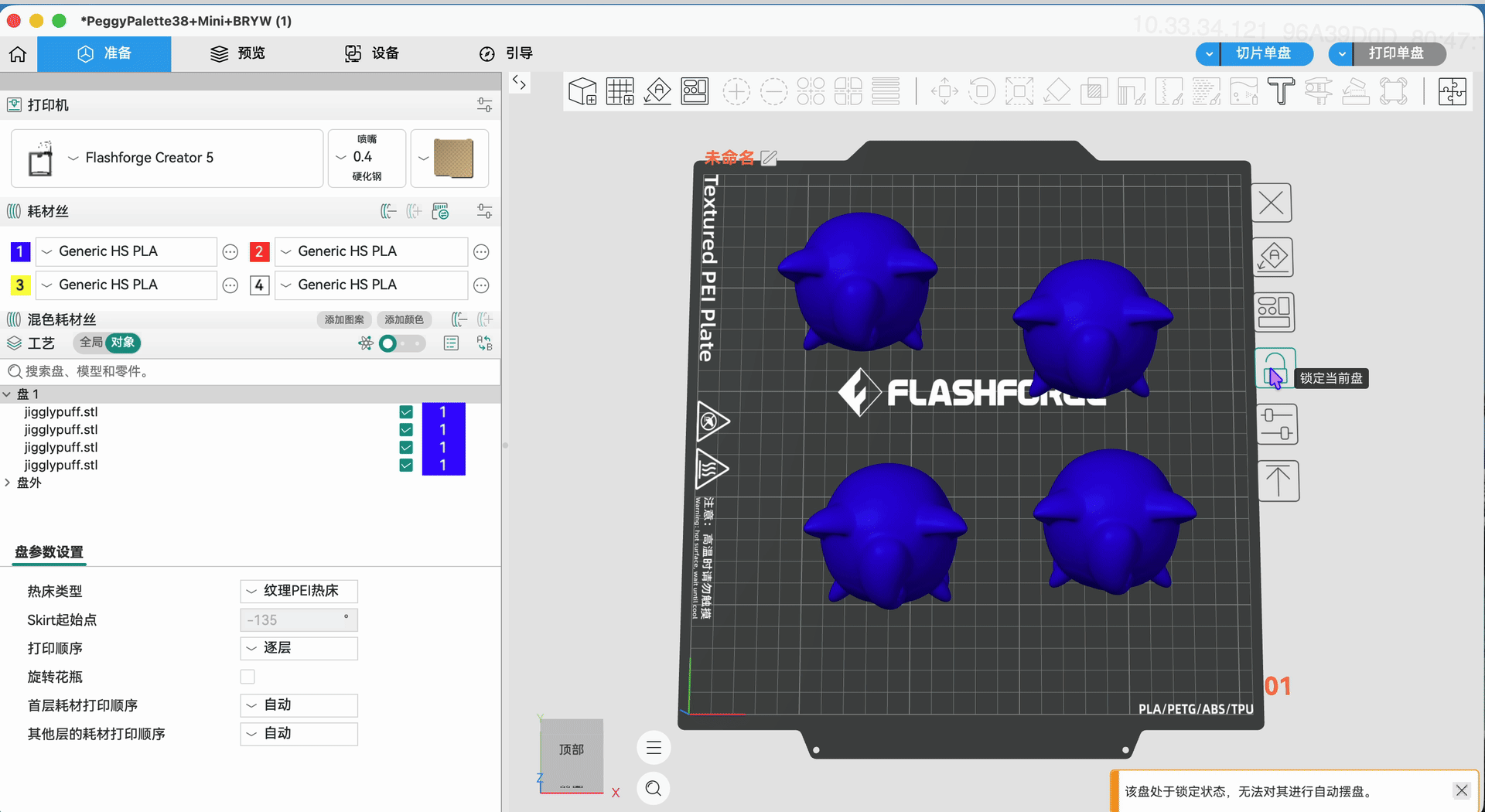Viewport: 1485px width, 812px height.
Task: Click the compare presets A/B icon
Action: pos(485,343)
